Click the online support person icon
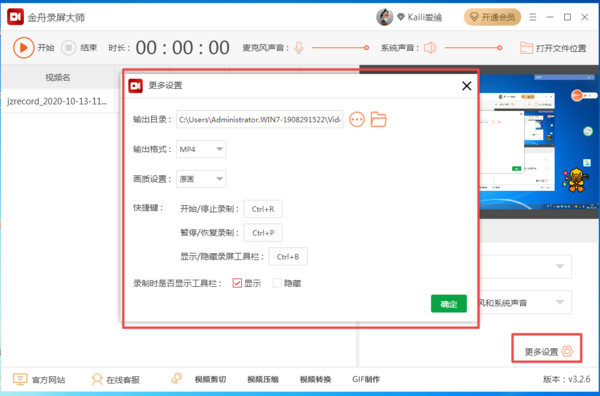Screen dimensions: 600x396 [97, 379]
